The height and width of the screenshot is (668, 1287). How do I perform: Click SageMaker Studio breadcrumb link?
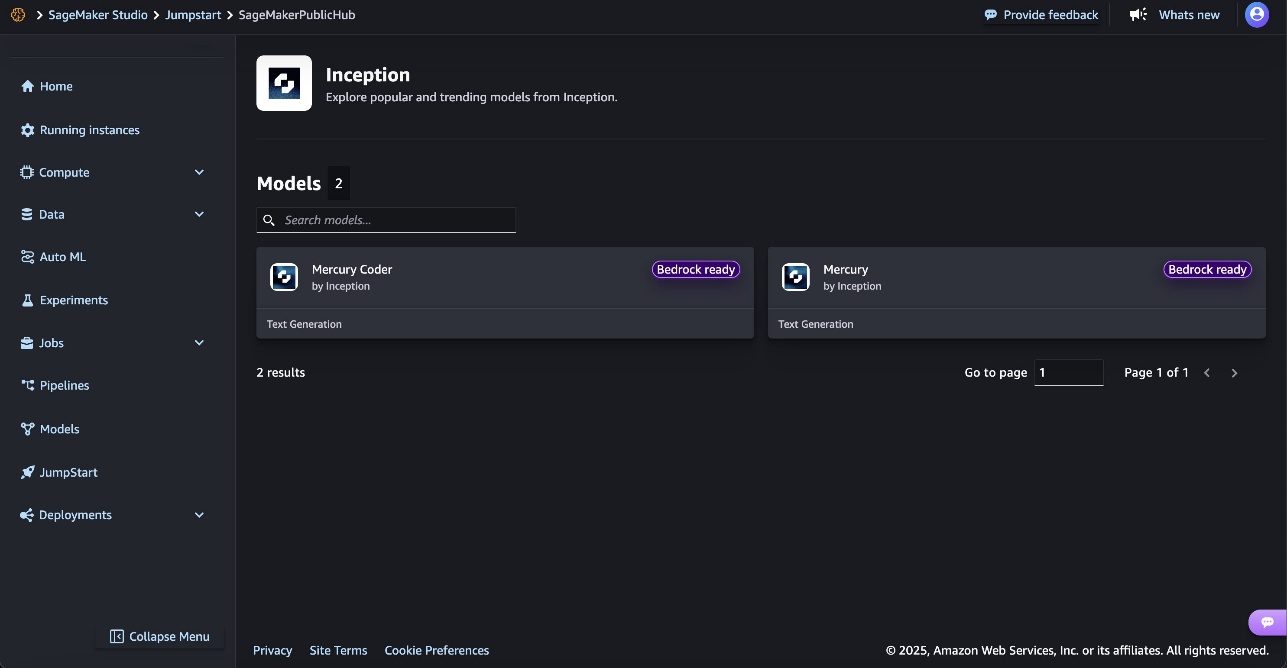[x=98, y=15]
